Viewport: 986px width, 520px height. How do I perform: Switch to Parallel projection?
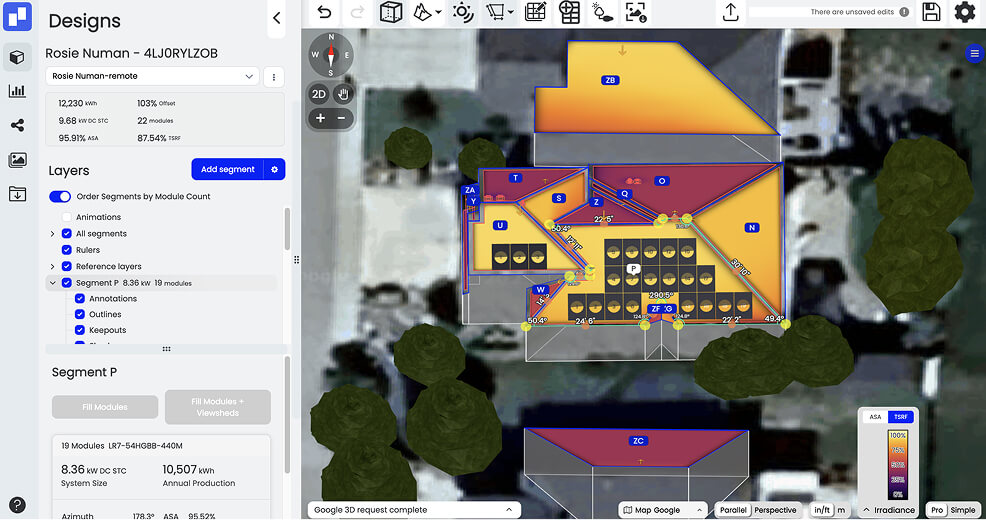pos(733,510)
